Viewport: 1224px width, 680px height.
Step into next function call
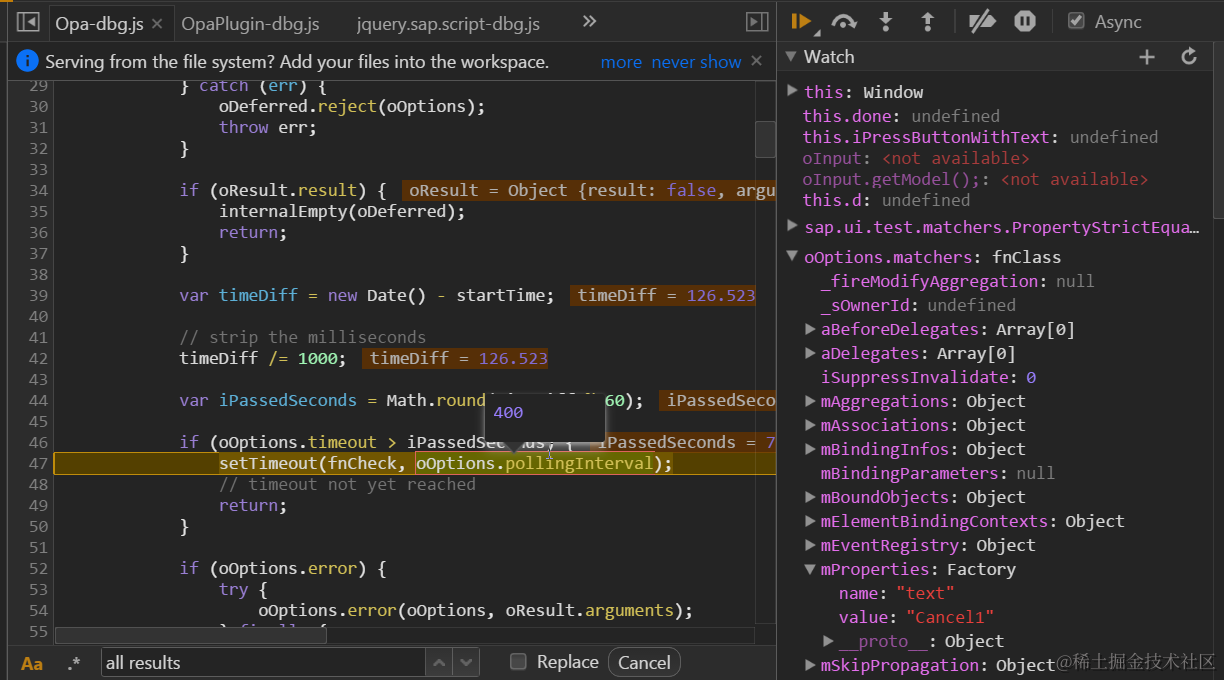pyautogui.click(x=886, y=21)
